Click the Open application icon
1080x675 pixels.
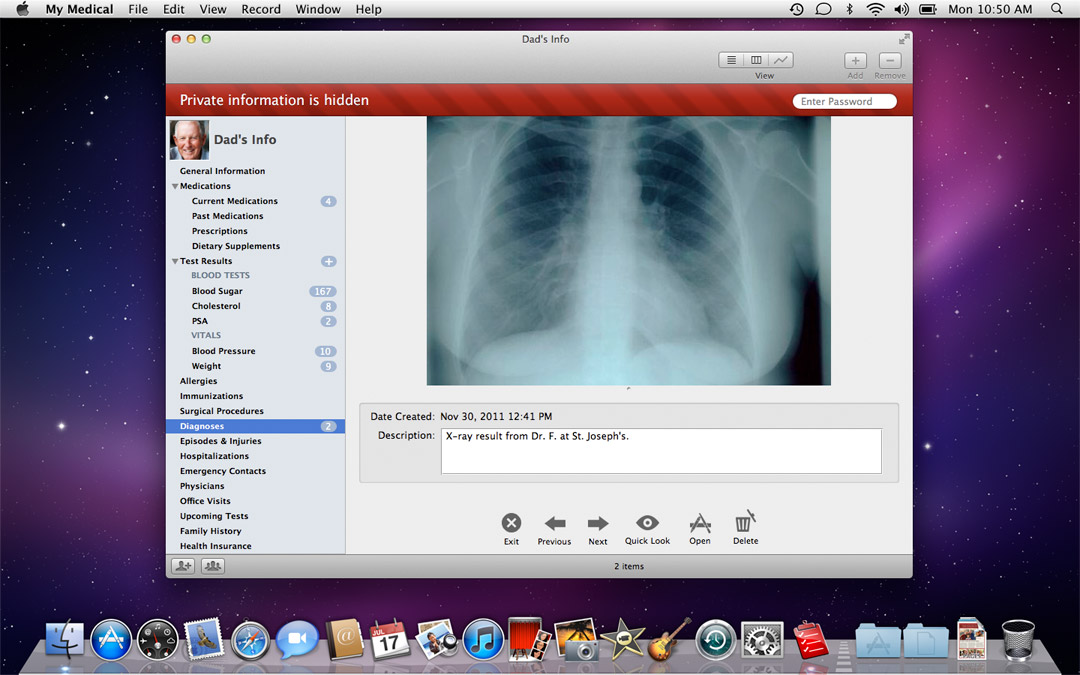click(x=700, y=523)
